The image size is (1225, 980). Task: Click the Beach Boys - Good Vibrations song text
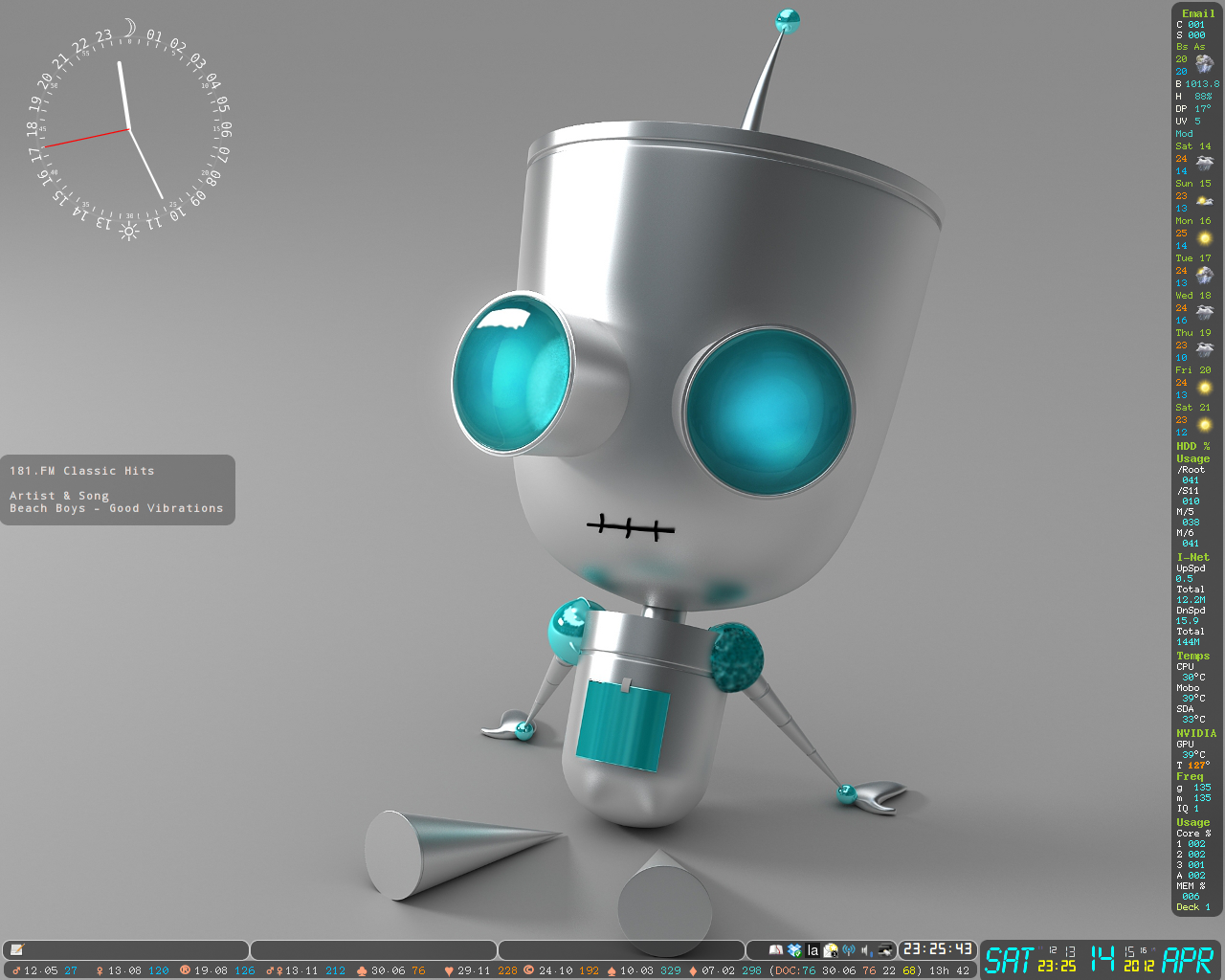[x=116, y=508]
